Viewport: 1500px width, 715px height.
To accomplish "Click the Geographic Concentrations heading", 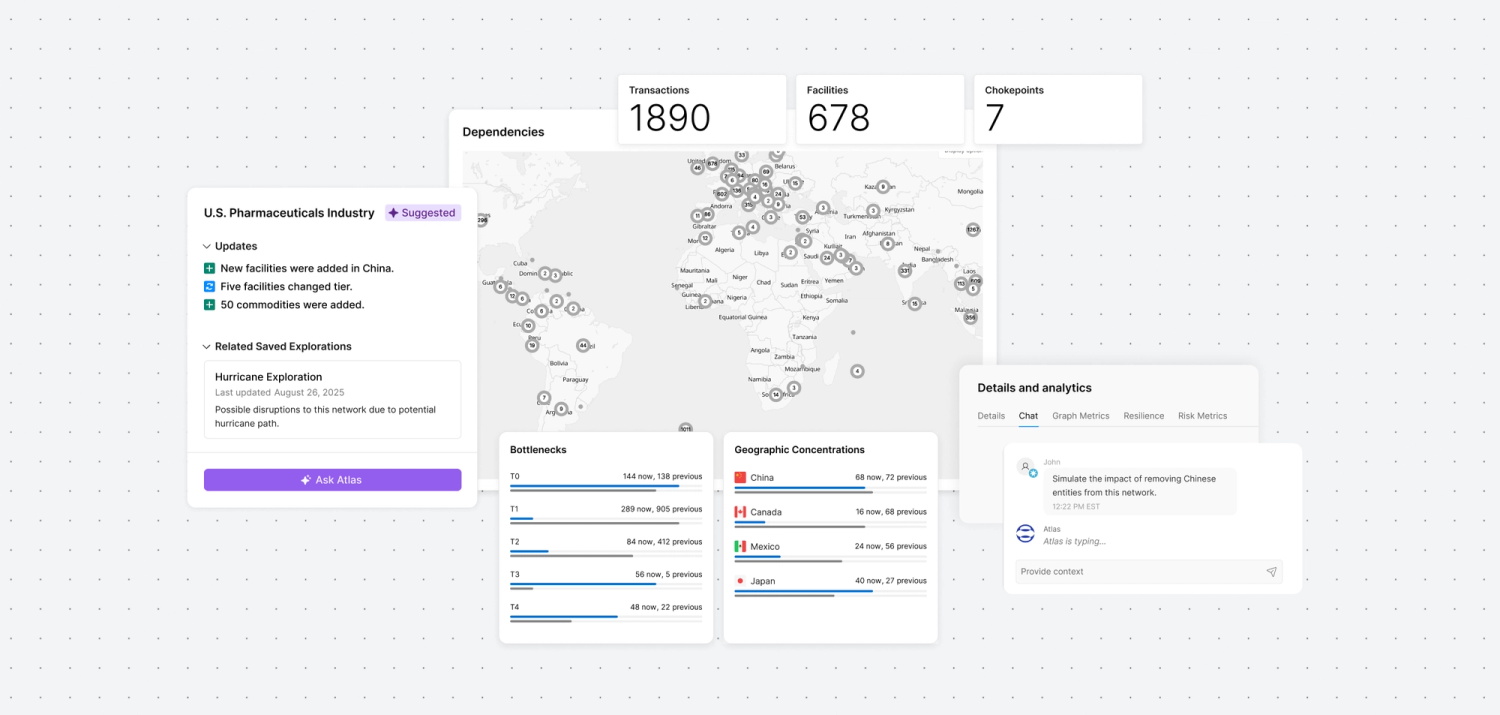I will [x=799, y=450].
